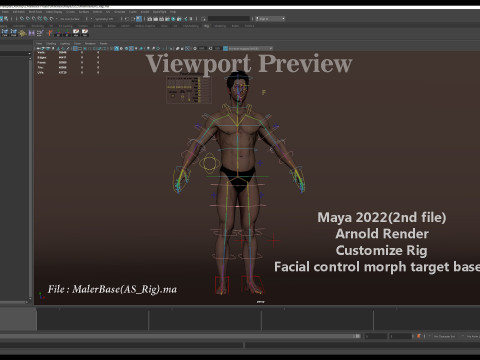Toggle Snap to view planes icon
The width and height of the screenshot is (480, 360).
(45, 19)
